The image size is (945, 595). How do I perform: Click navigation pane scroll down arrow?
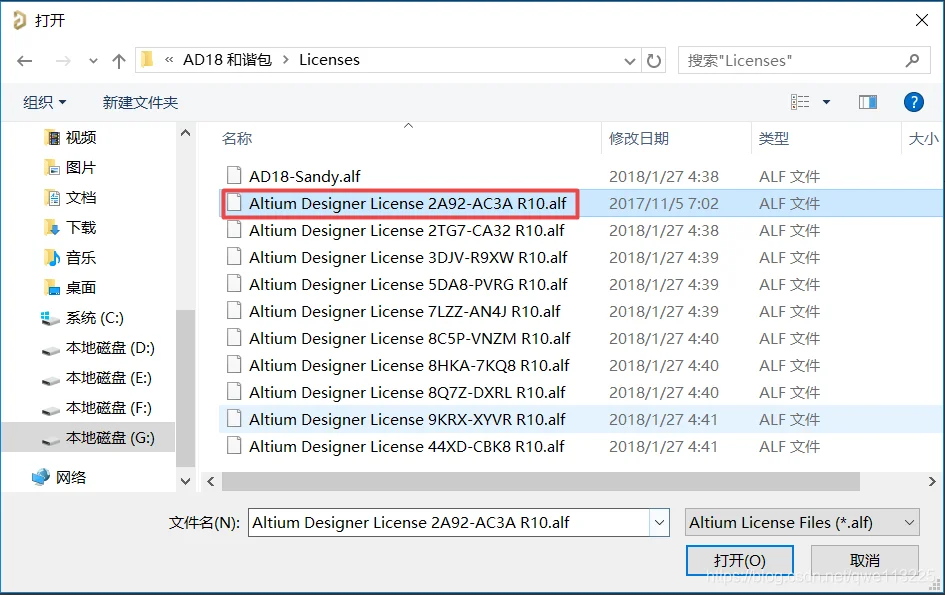click(186, 481)
